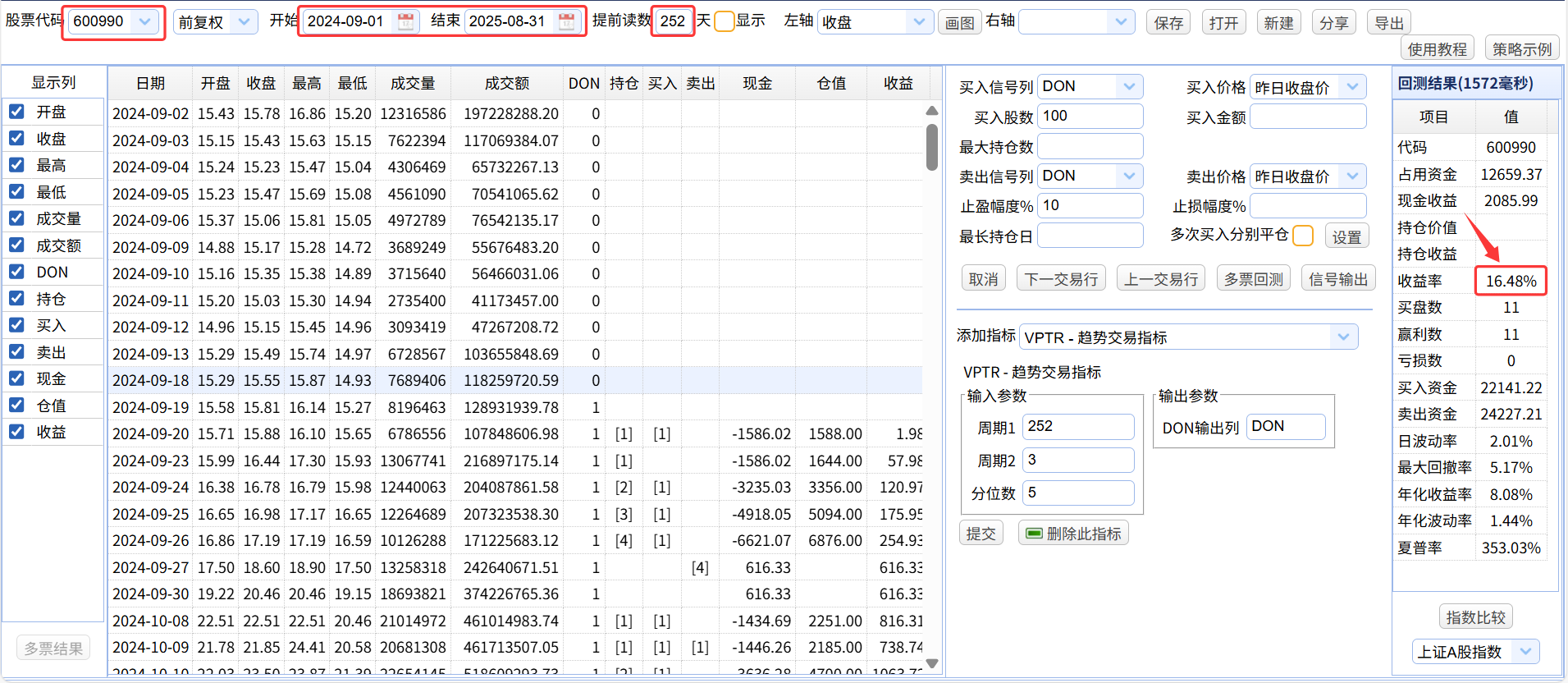Click the 成交额 column header
Viewport: 1568px width, 683px height.
506,84
